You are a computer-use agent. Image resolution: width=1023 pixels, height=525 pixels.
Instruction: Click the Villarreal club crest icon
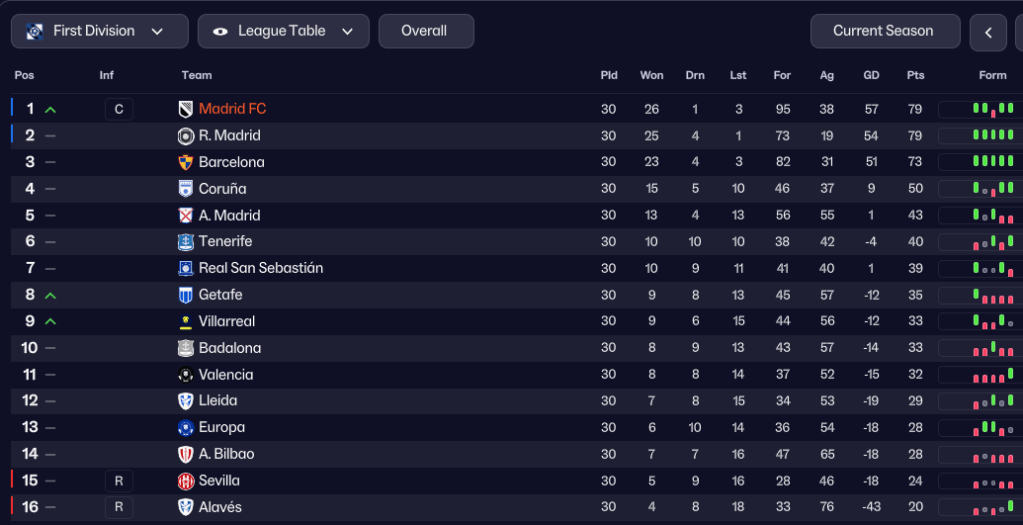coord(185,322)
